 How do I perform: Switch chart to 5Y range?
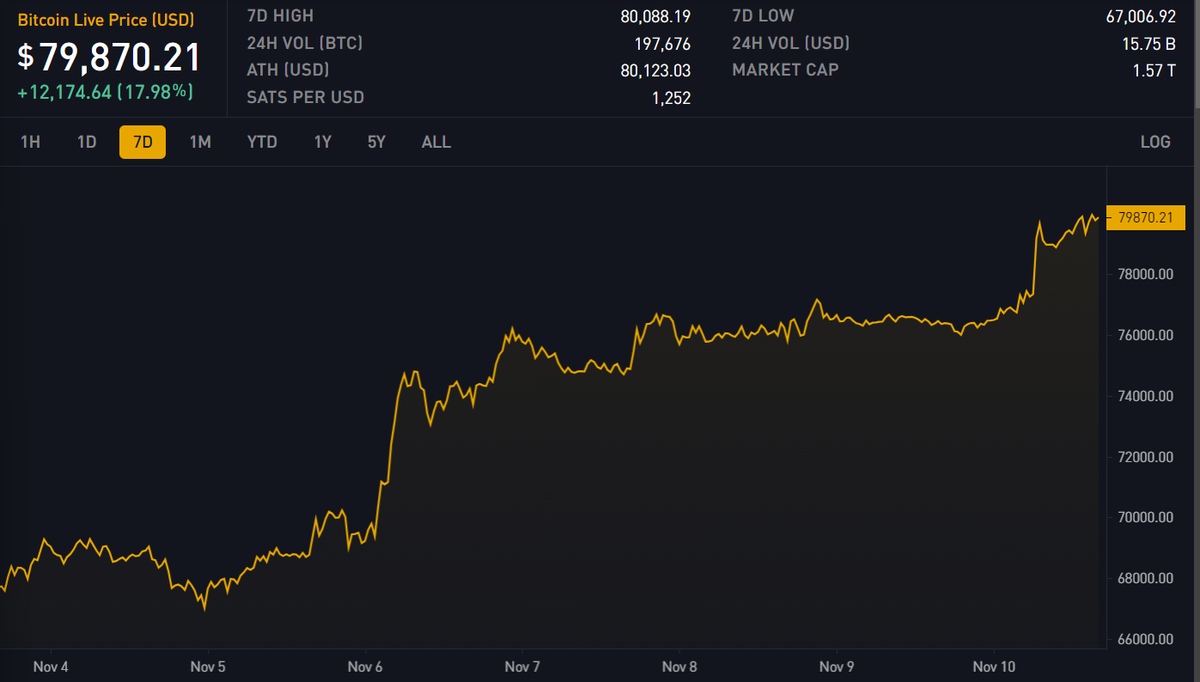tap(376, 142)
